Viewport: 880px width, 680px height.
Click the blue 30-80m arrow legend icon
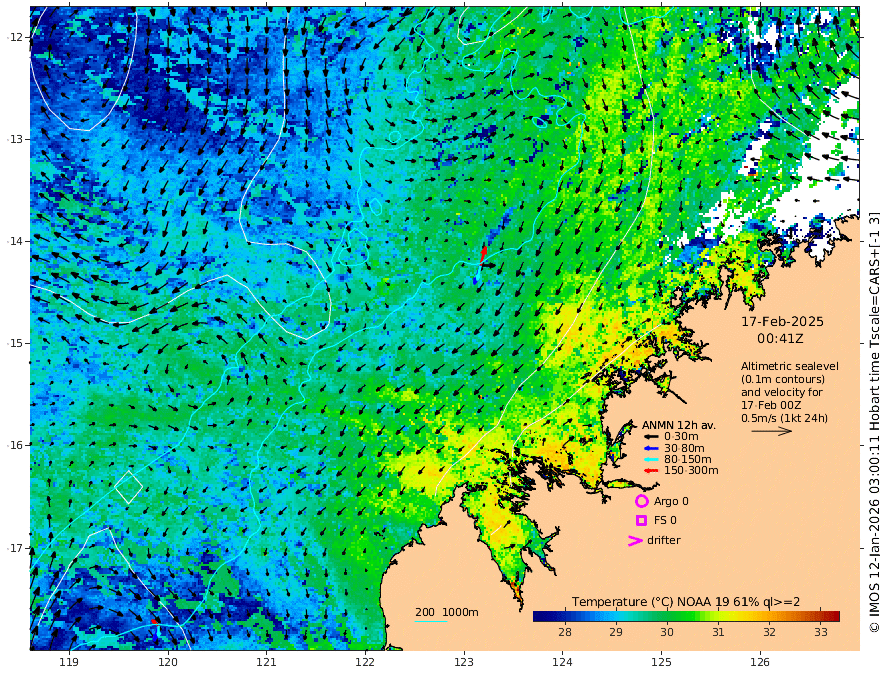point(650,448)
